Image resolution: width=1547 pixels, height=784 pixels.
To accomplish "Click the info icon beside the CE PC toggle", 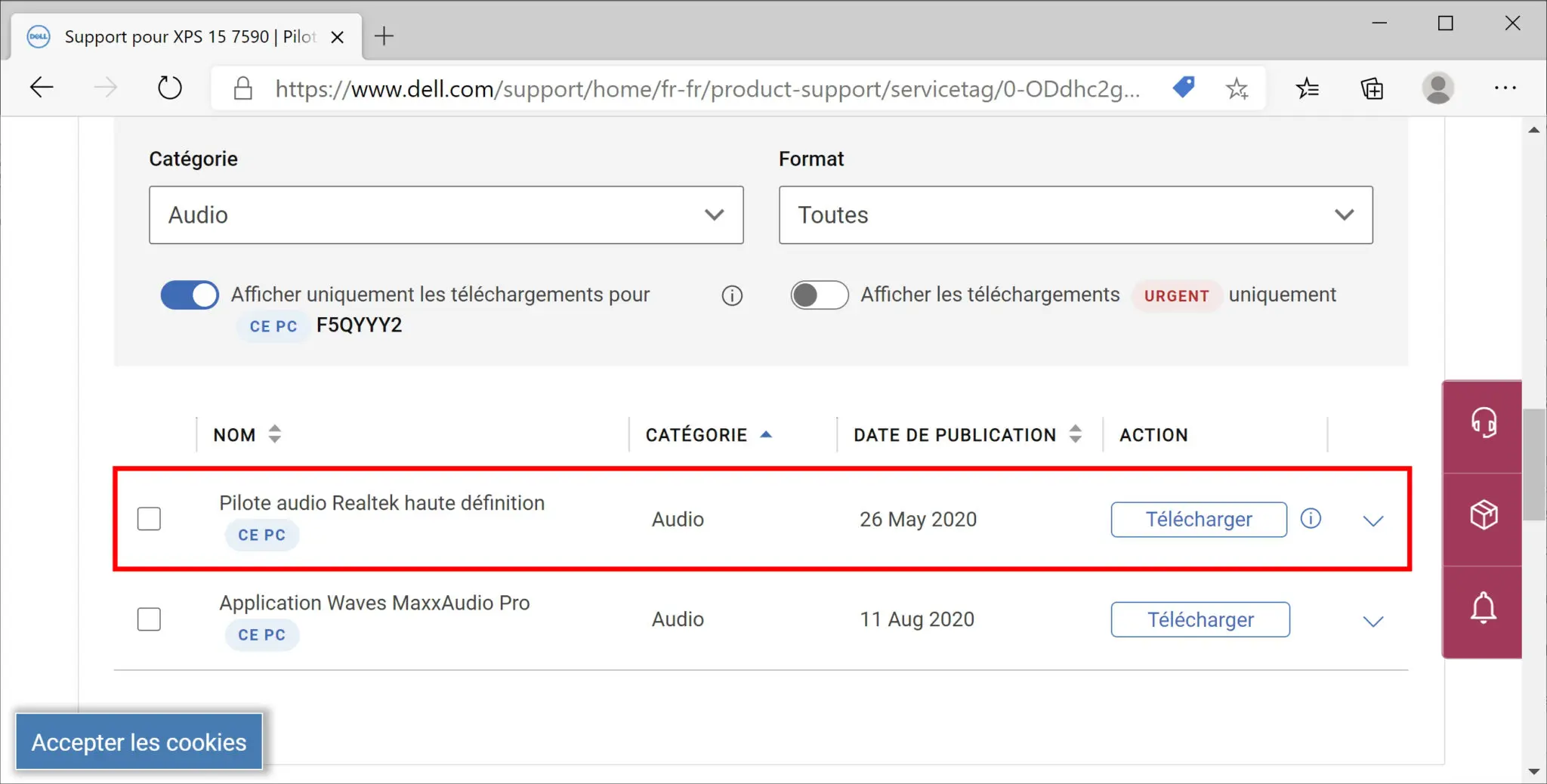I will [x=731, y=295].
